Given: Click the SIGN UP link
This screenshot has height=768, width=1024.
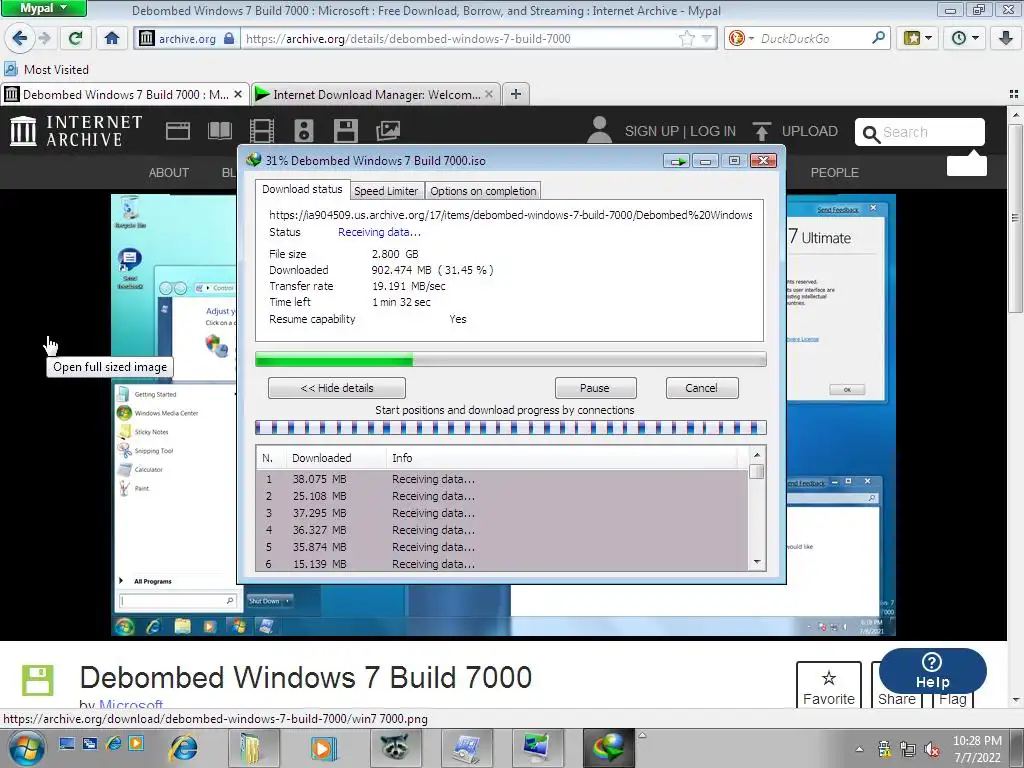Looking at the screenshot, I should click(652, 131).
